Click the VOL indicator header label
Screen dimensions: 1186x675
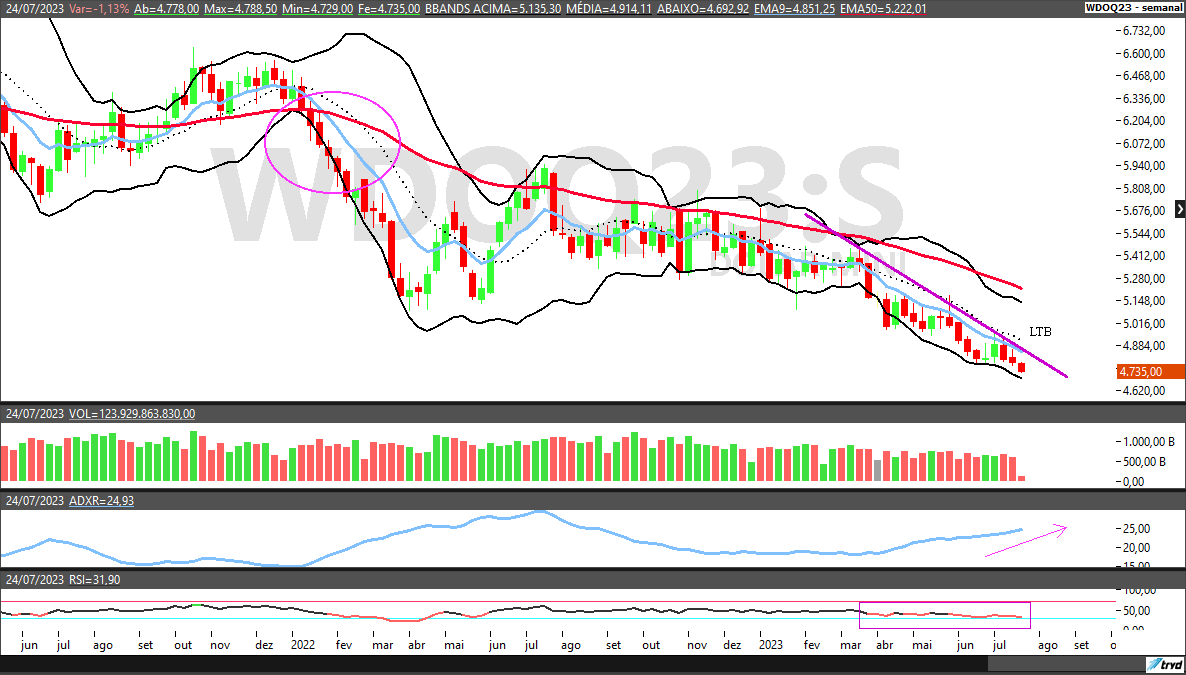click(x=132, y=413)
